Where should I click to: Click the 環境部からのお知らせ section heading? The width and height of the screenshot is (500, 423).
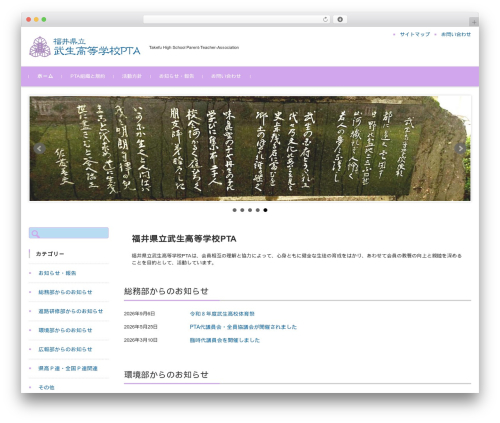(x=166, y=374)
